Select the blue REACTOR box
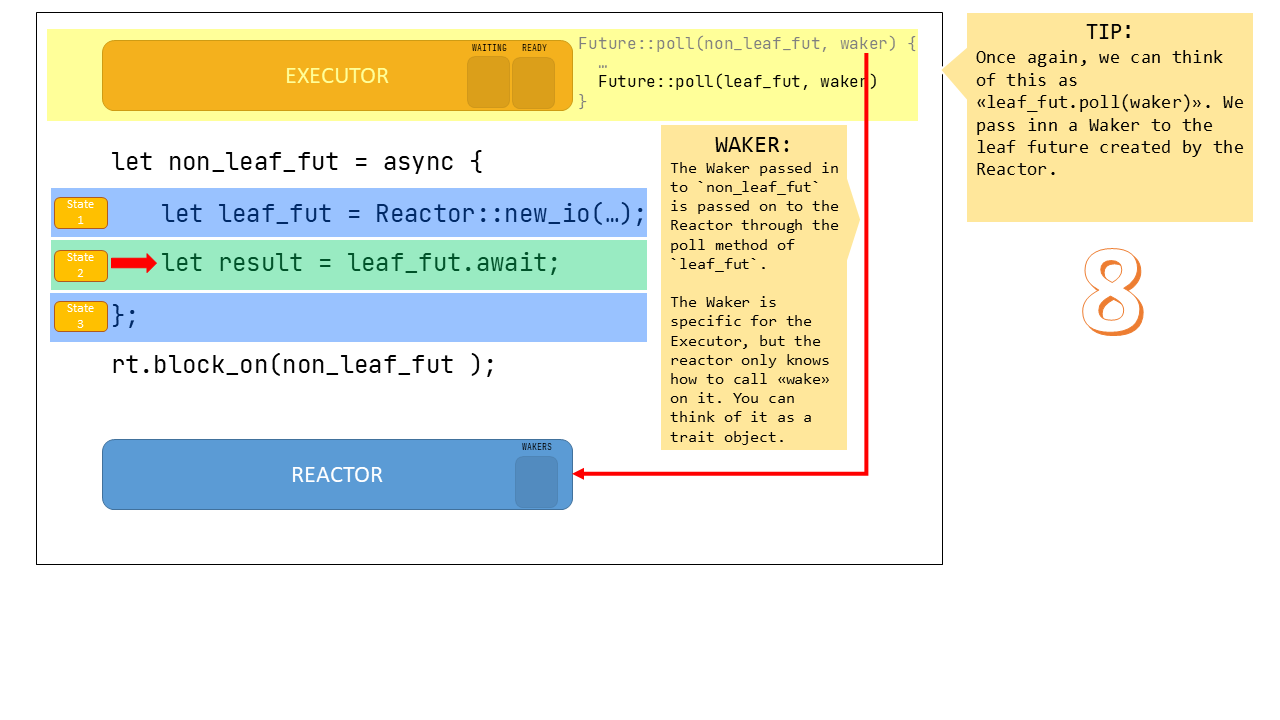 click(300, 475)
